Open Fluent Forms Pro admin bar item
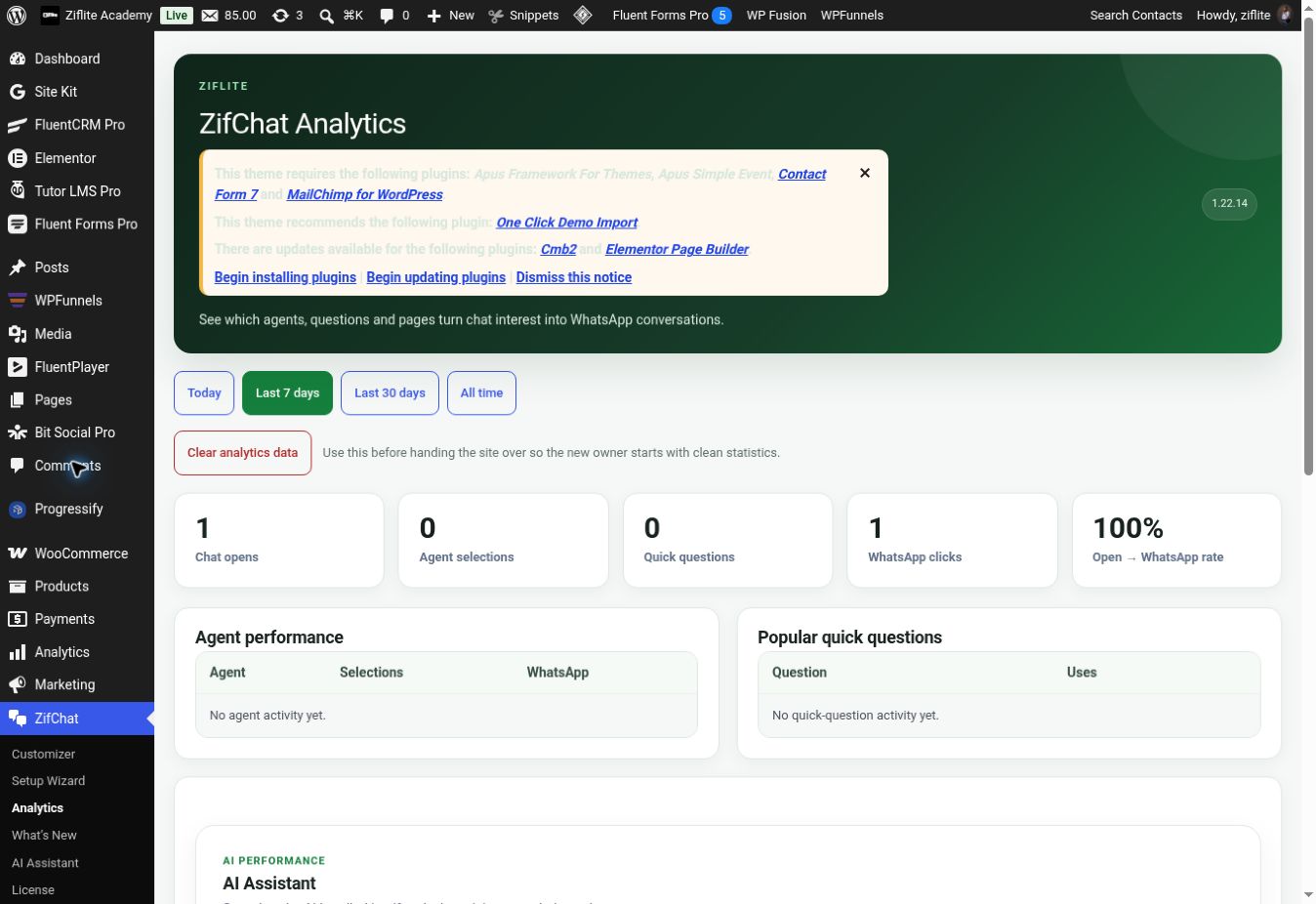 (671, 16)
